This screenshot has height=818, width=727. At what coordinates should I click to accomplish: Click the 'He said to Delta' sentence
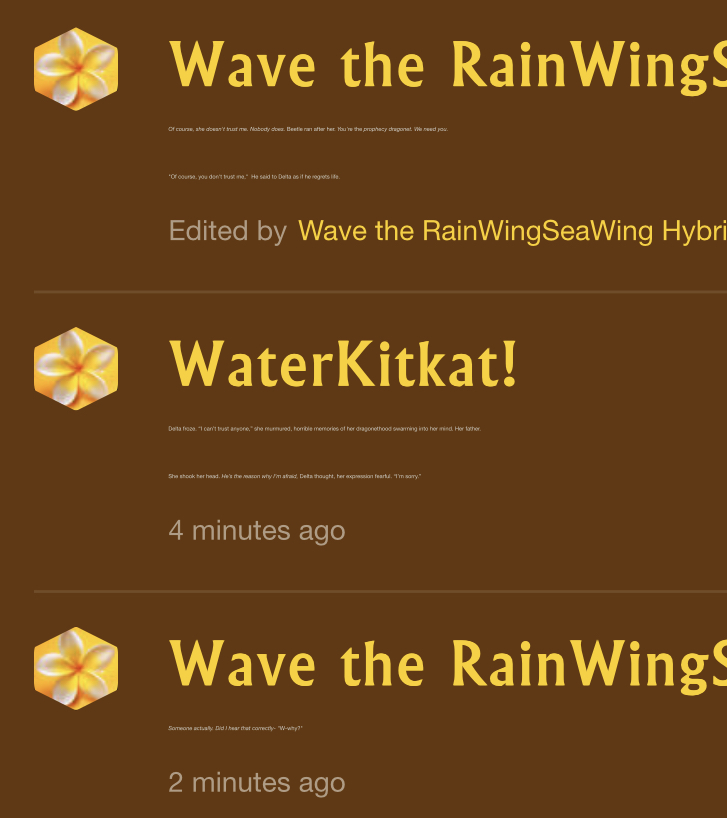(x=295, y=177)
